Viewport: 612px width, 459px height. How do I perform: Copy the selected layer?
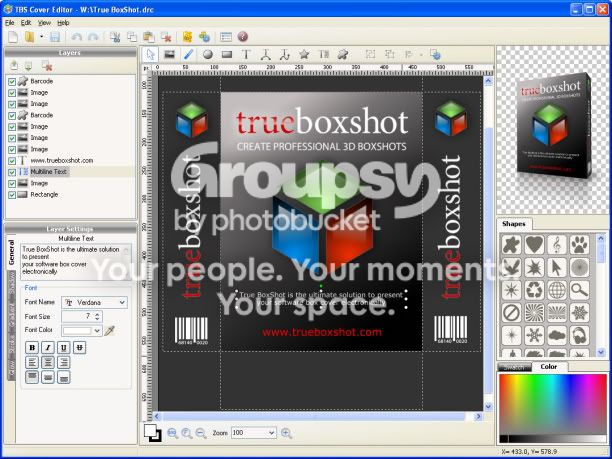pos(132,37)
